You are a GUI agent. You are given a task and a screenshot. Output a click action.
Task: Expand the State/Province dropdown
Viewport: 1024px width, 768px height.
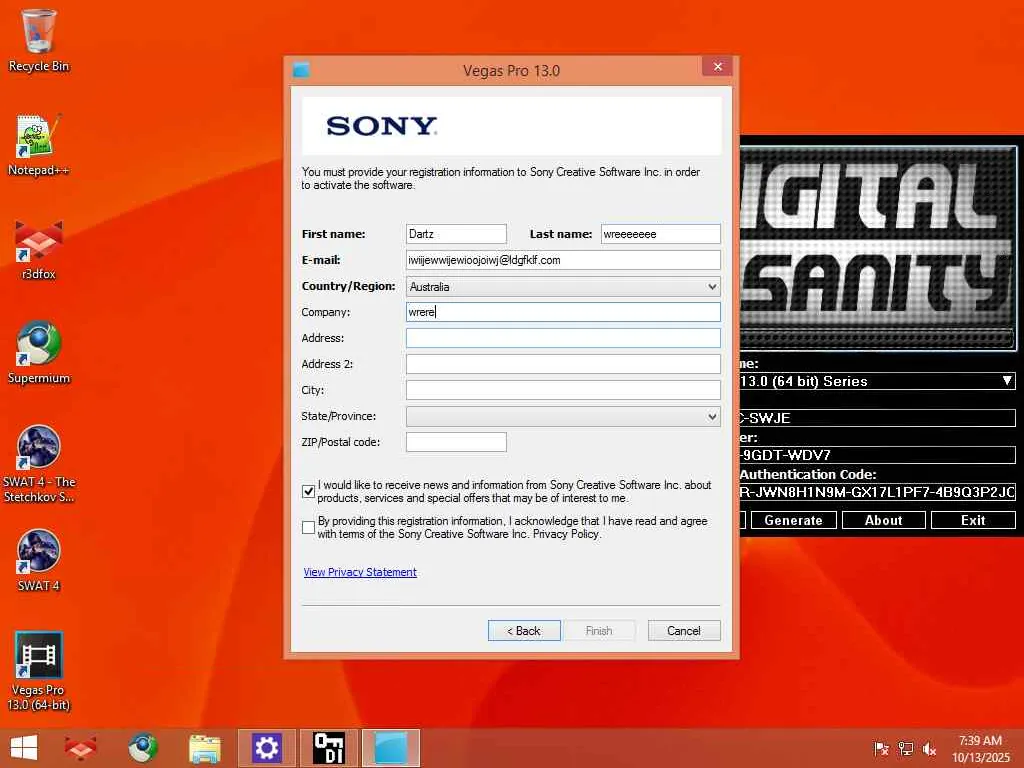pyautogui.click(x=563, y=416)
